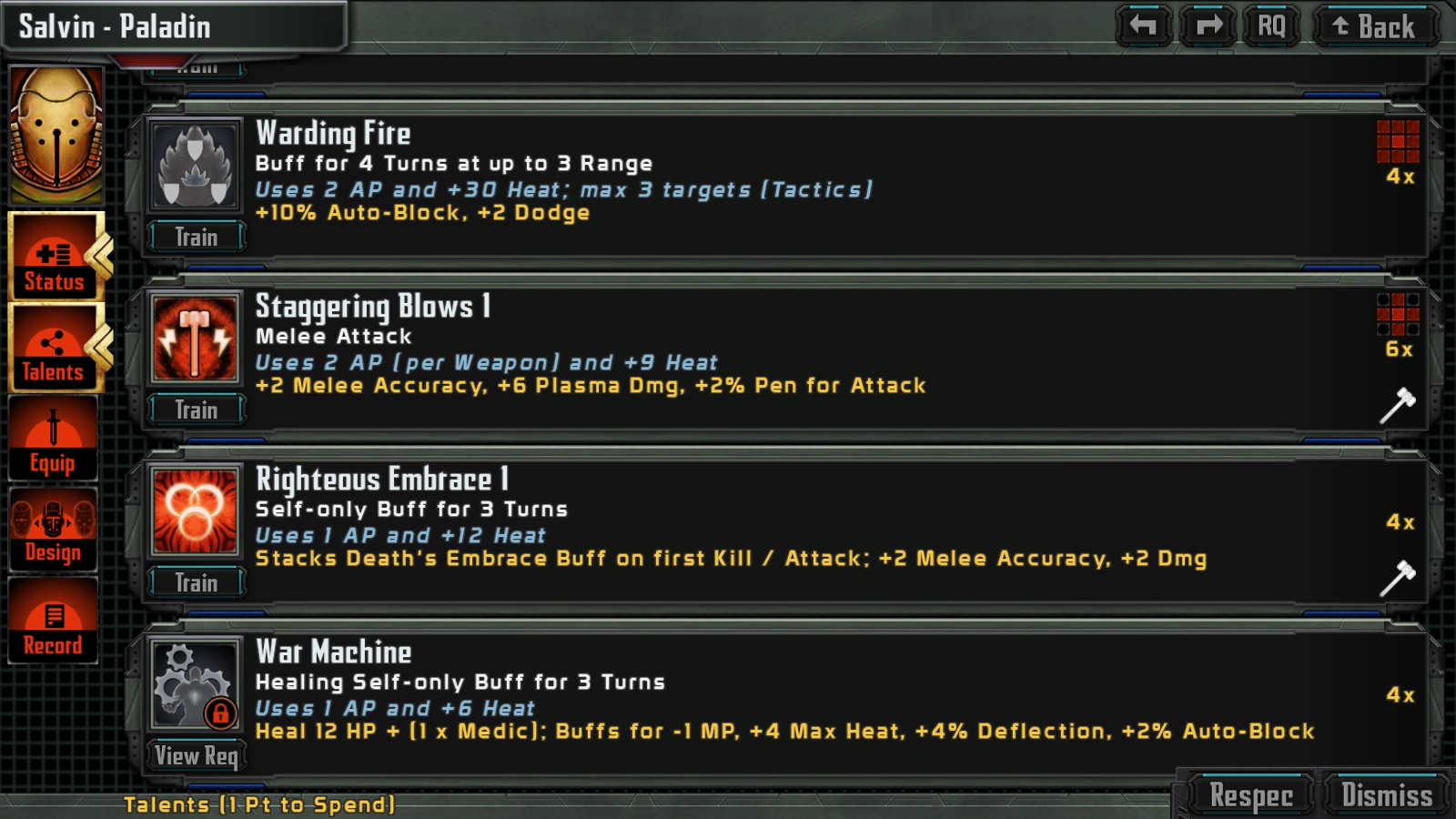Image resolution: width=1456 pixels, height=819 pixels.
Task: Open the Equip tab
Action: click(53, 439)
